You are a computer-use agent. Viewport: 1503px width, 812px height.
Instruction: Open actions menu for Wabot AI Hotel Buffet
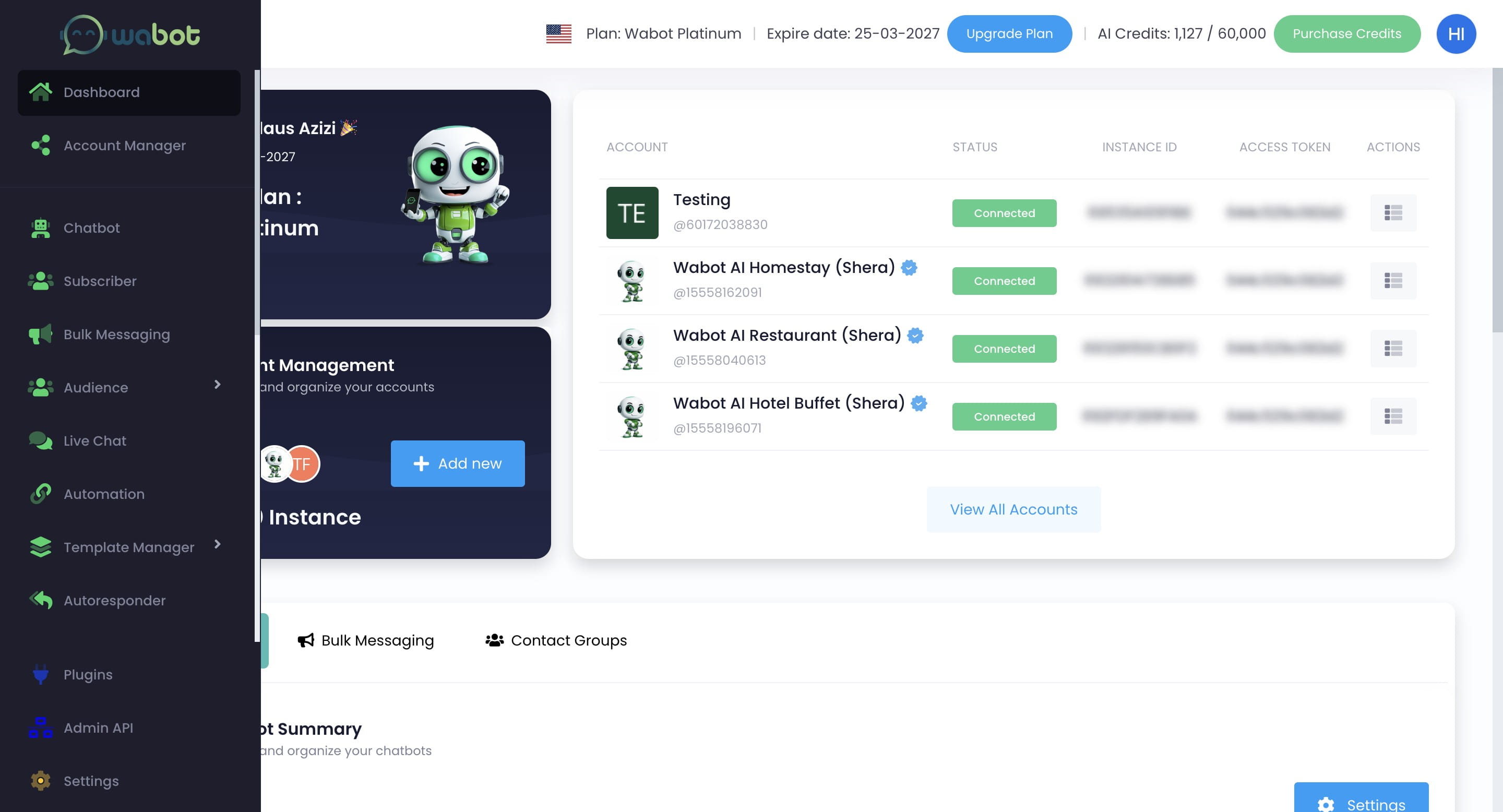click(x=1393, y=416)
